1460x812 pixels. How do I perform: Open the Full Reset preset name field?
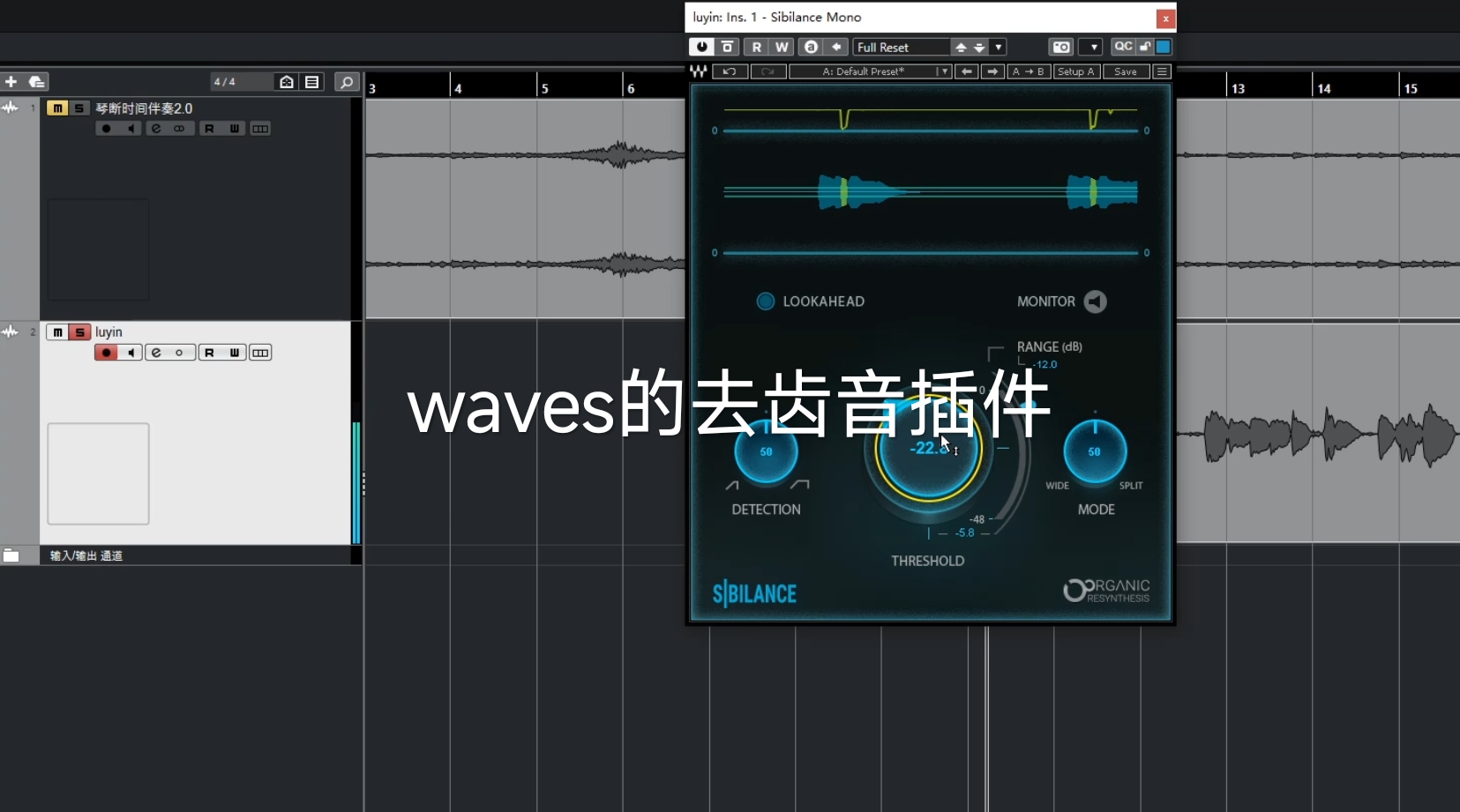click(x=901, y=47)
